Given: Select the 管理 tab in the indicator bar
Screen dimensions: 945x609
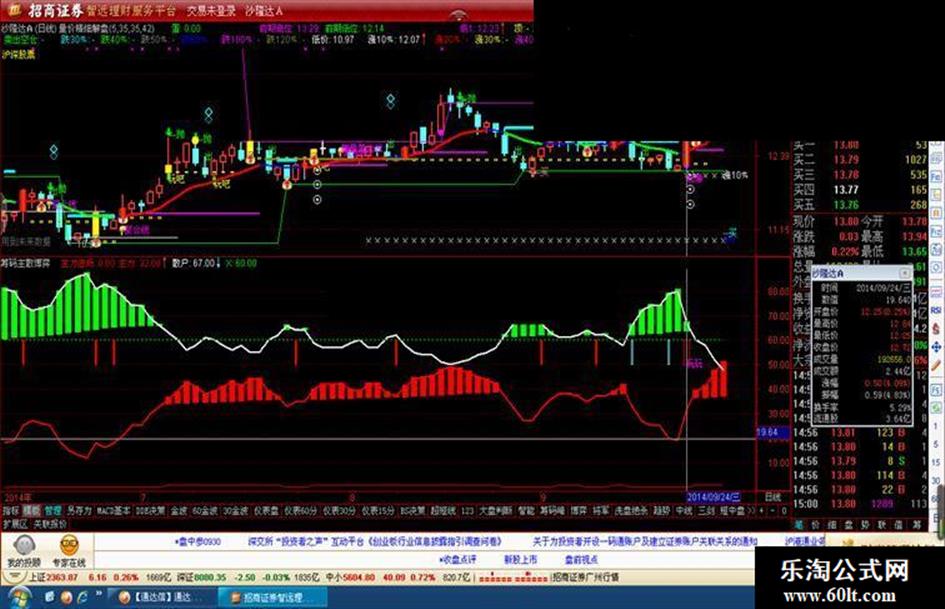Looking at the screenshot, I should click(x=53, y=511).
